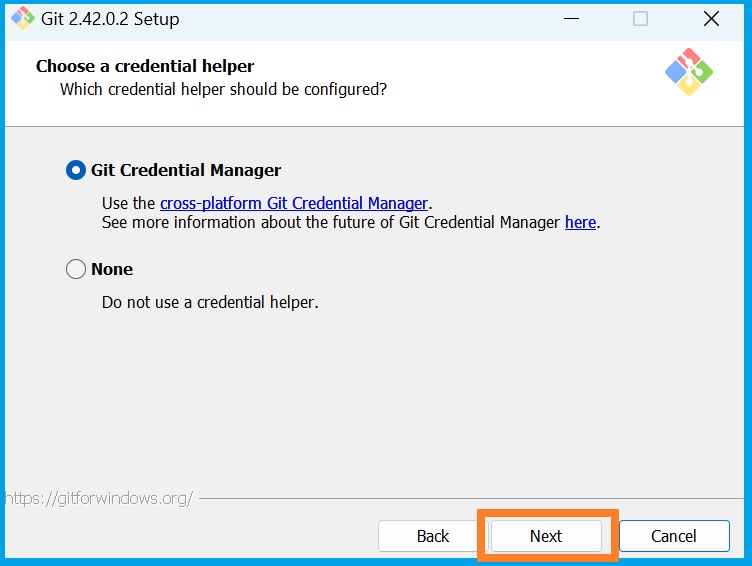
Task: Select the Git Credential Manager radio button
Action: [x=76, y=170]
